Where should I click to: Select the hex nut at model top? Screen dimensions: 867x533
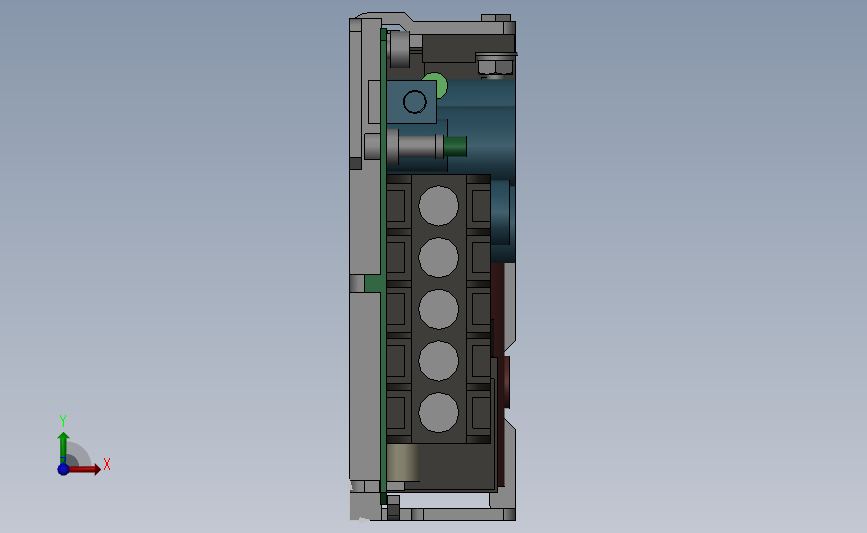tap(495, 67)
